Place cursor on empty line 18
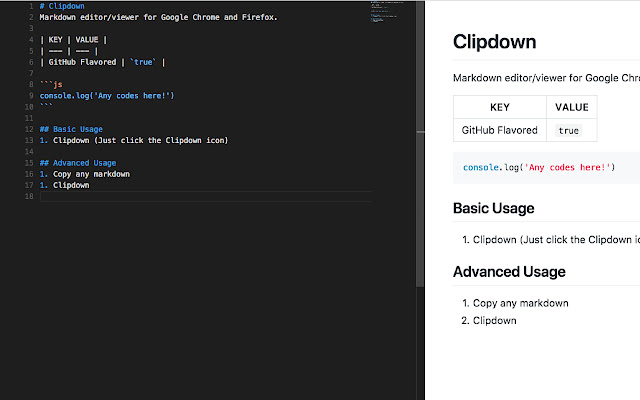 pyautogui.click(x=206, y=196)
